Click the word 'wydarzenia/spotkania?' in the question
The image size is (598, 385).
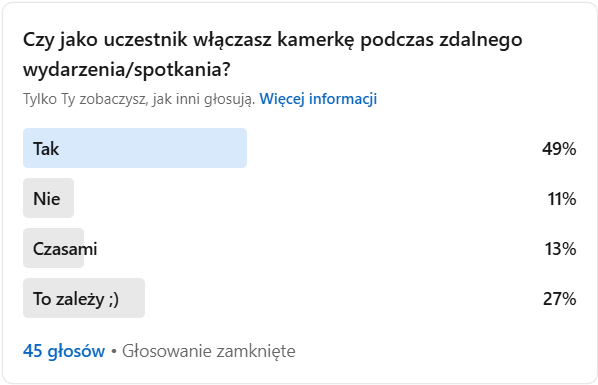(127, 69)
